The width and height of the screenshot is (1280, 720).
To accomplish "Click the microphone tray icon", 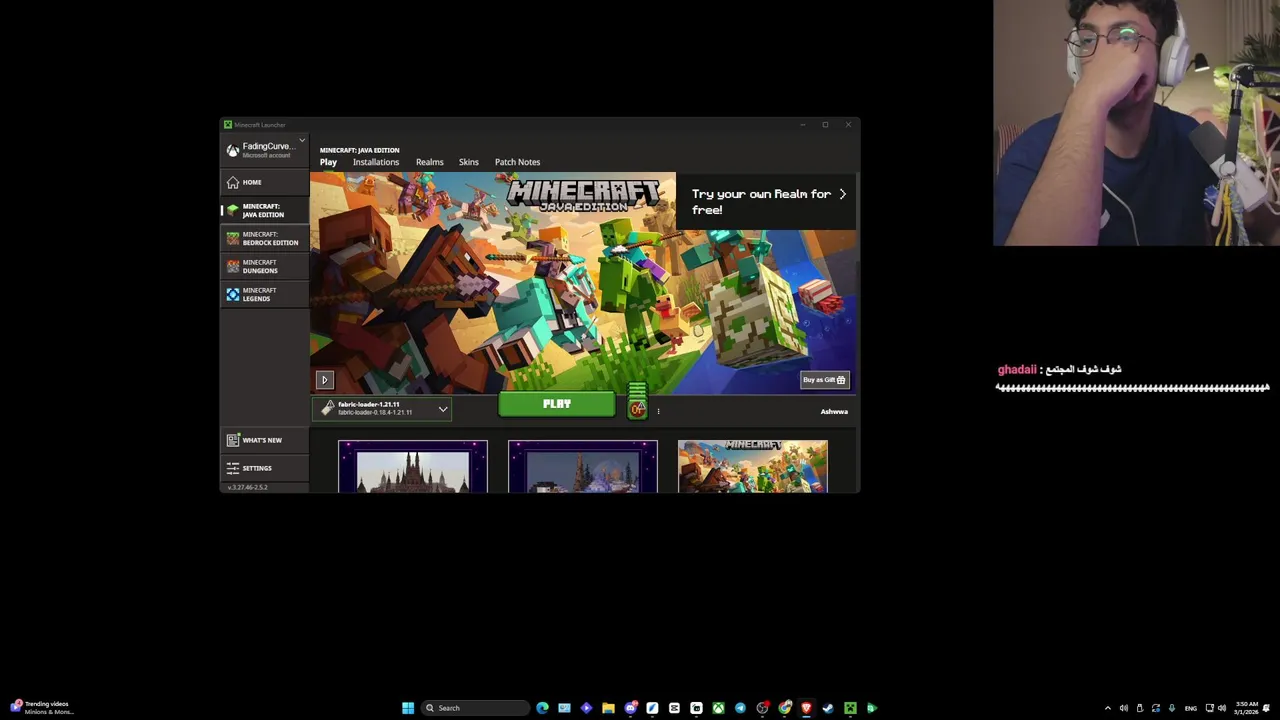I will pyautogui.click(x=1172, y=708).
